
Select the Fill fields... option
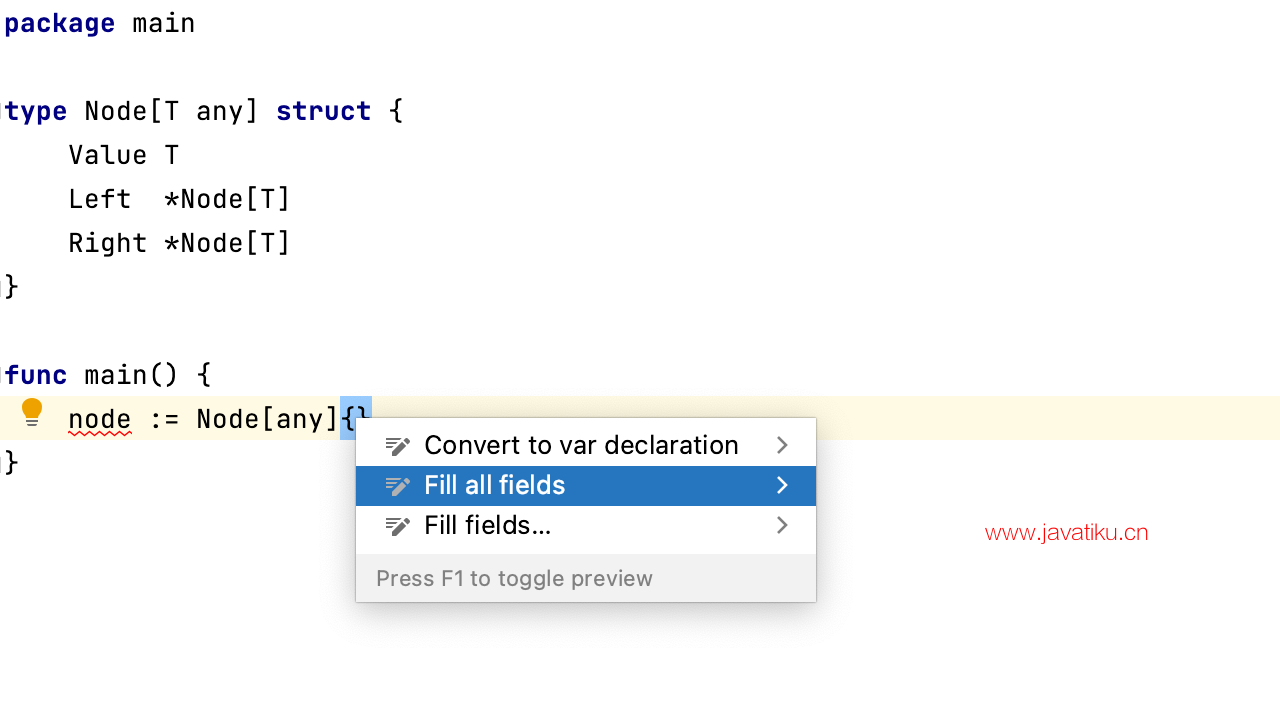488,526
